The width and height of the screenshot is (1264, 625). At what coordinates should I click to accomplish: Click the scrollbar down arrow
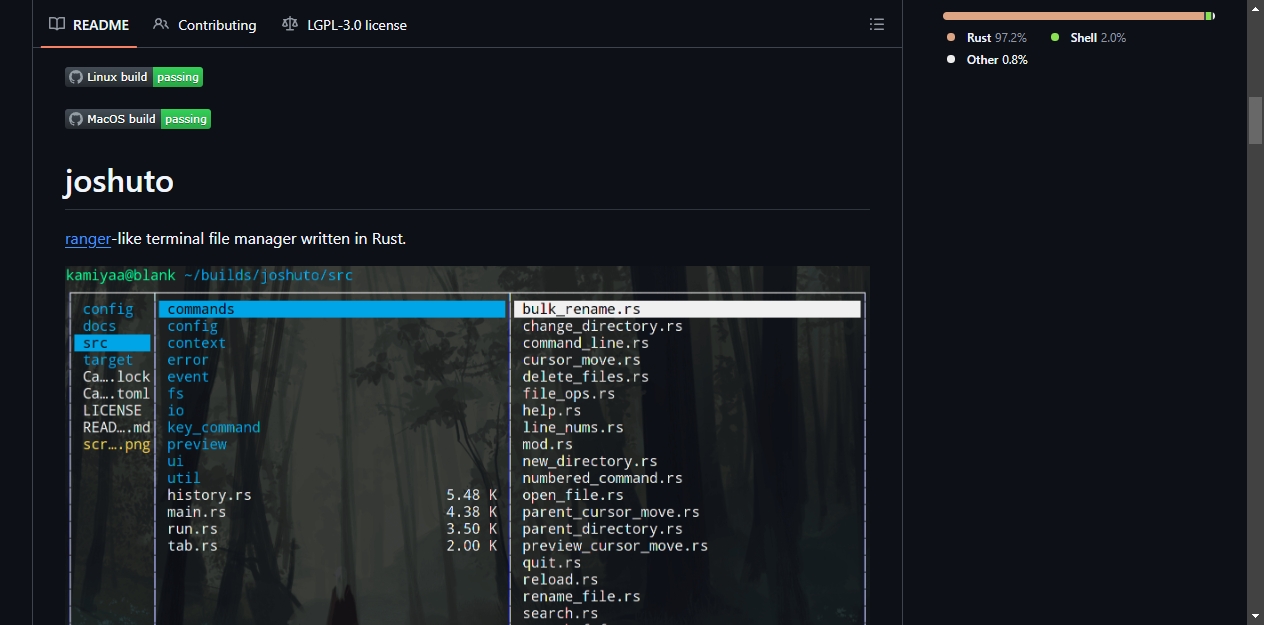click(x=1255, y=616)
